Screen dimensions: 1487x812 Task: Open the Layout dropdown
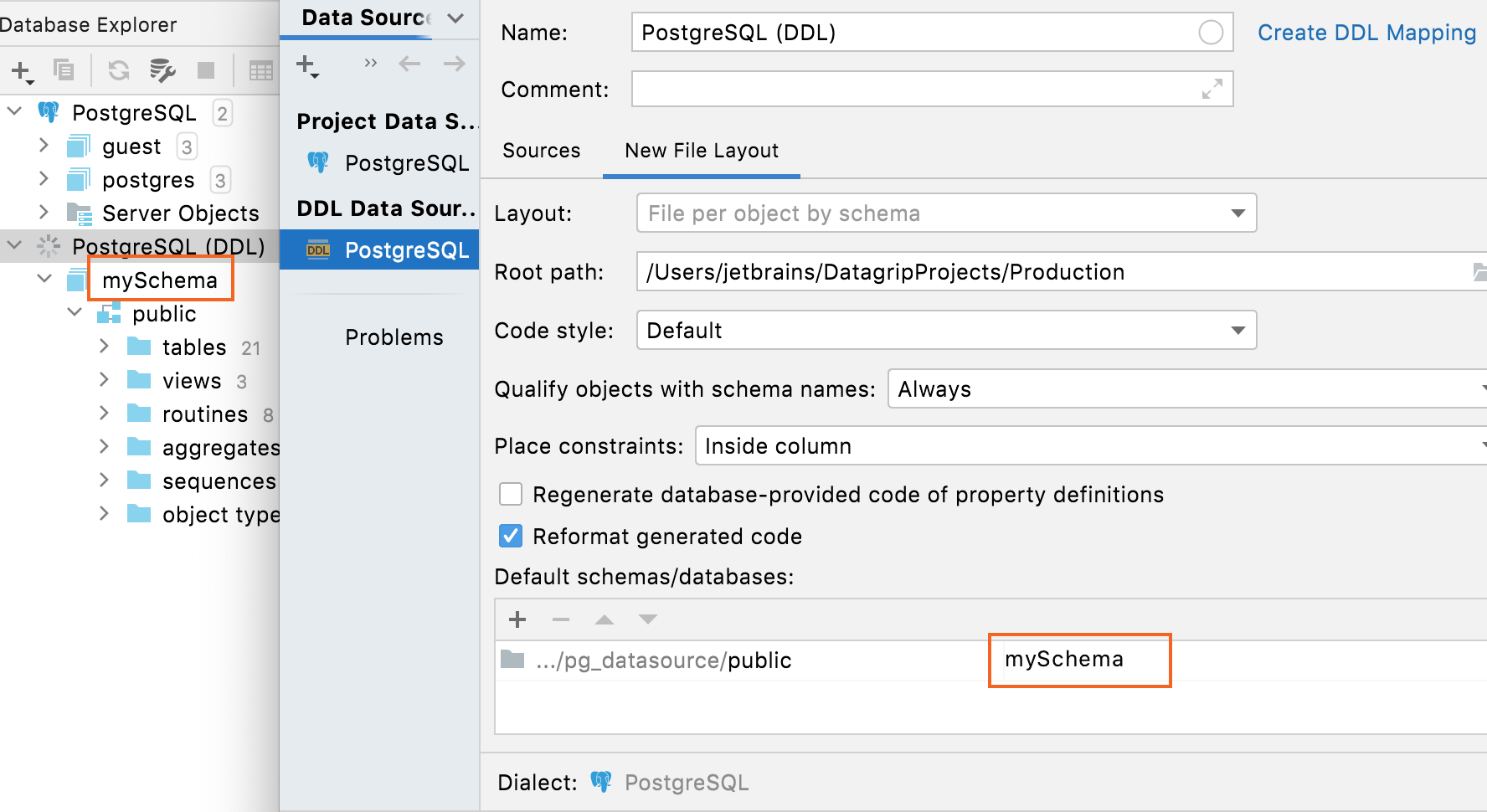coord(1237,213)
